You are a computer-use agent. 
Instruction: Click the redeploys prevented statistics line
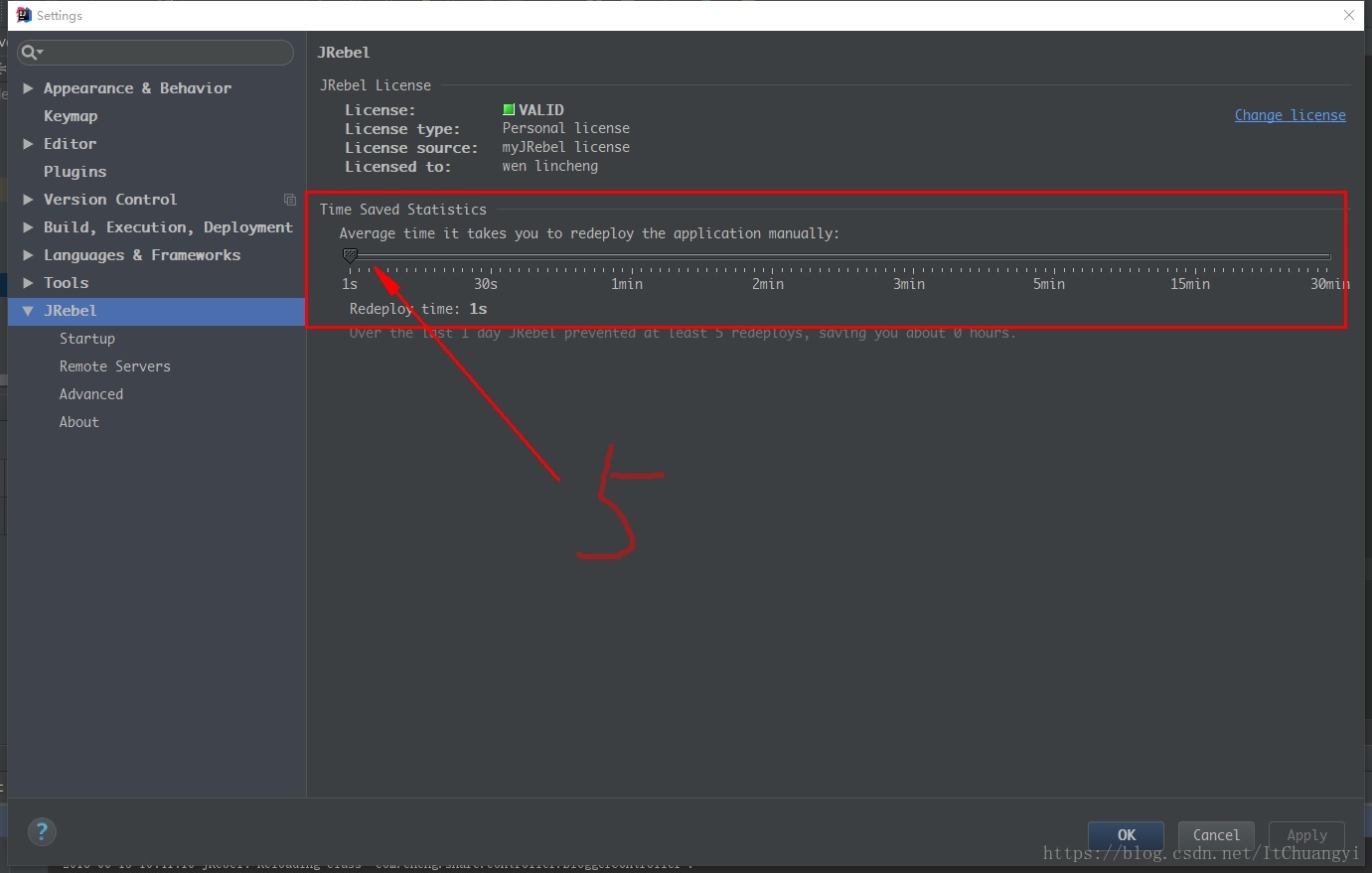point(683,334)
